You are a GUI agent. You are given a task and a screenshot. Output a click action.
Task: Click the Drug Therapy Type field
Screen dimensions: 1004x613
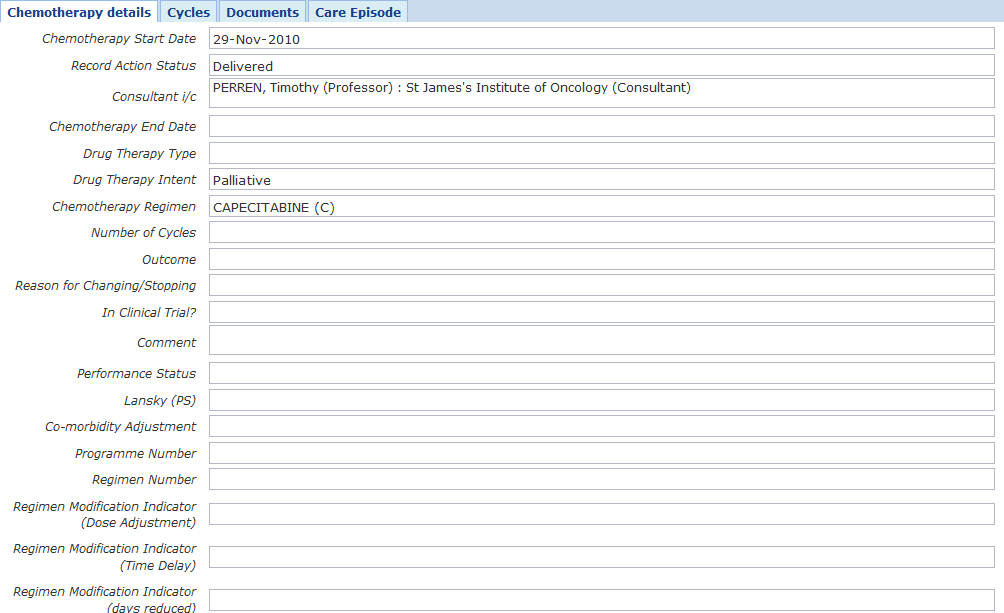coord(601,154)
